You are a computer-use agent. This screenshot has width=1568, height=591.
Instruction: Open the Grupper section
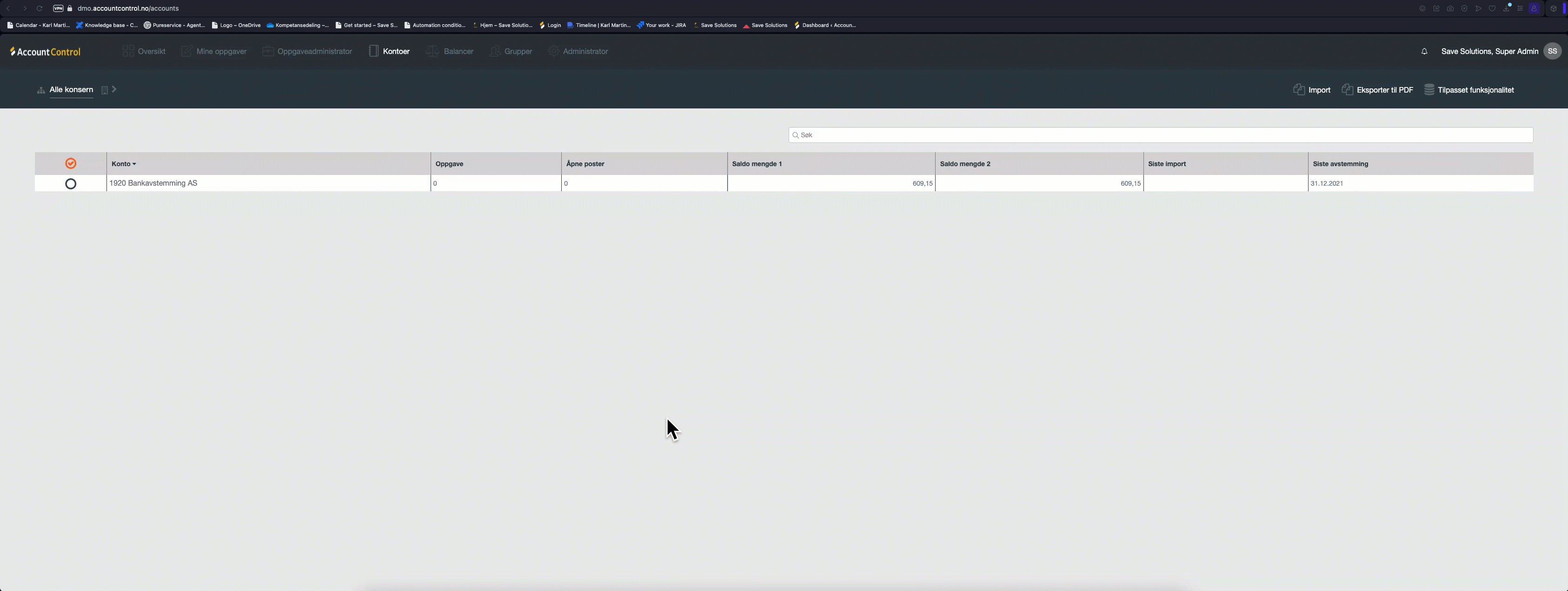pyautogui.click(x=495, y=51)
